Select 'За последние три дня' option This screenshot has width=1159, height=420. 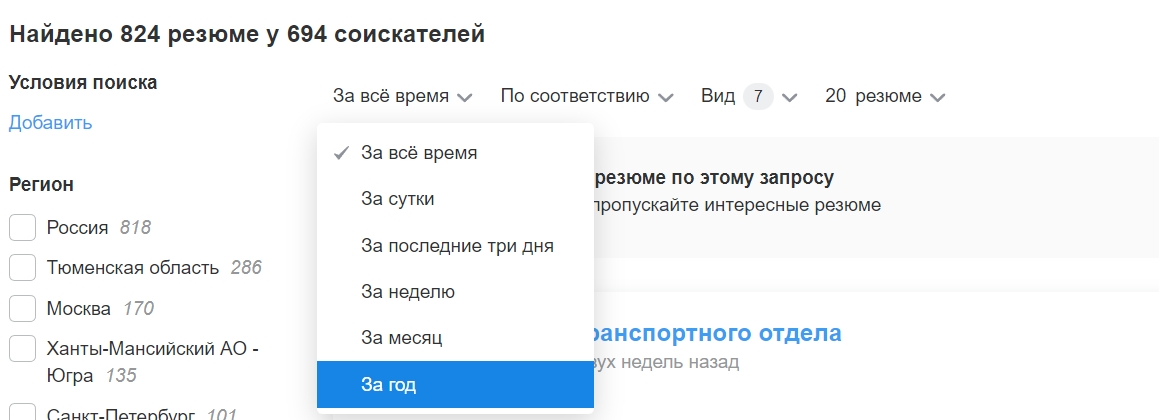(455, 245)
